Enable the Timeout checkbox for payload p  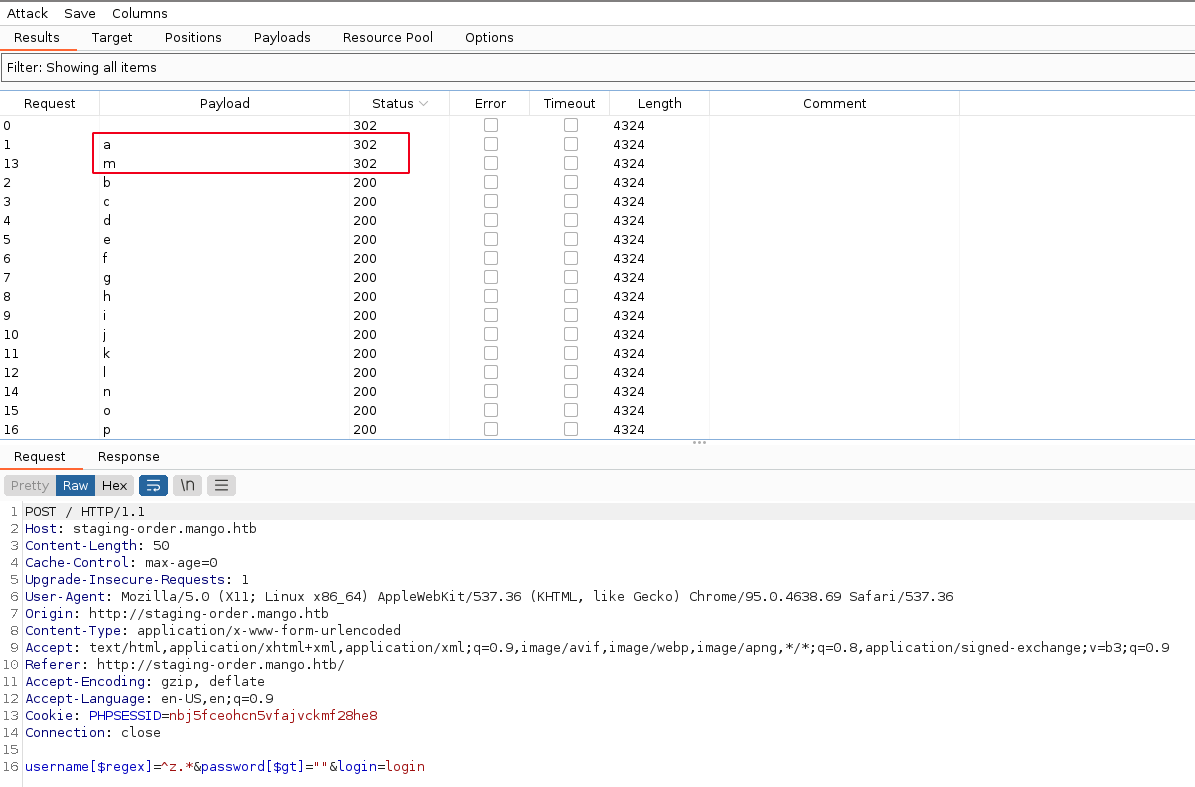pyautogui.click(x=570, y=429)
